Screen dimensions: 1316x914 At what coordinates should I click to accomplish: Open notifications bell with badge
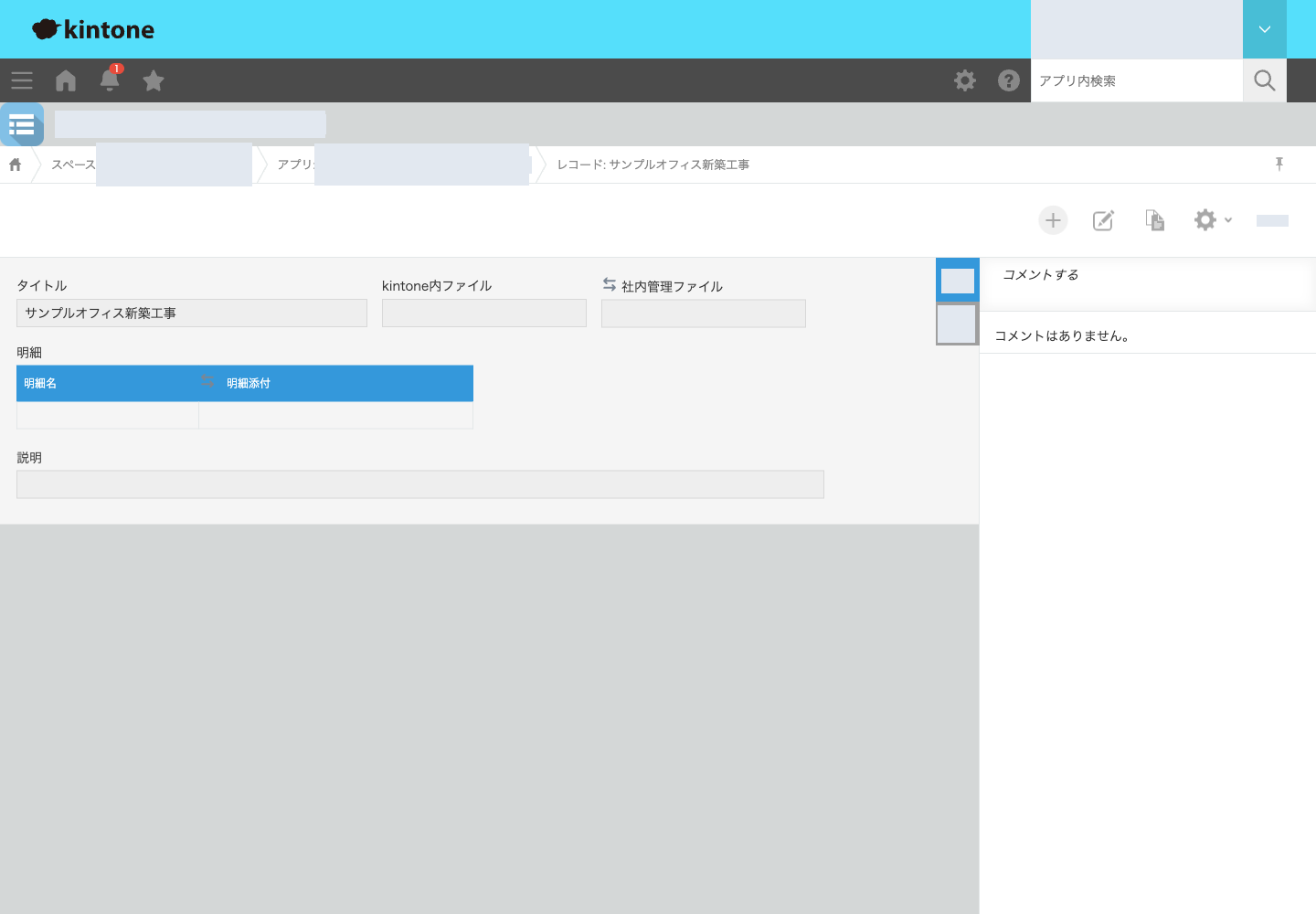[x=110, y=79]
